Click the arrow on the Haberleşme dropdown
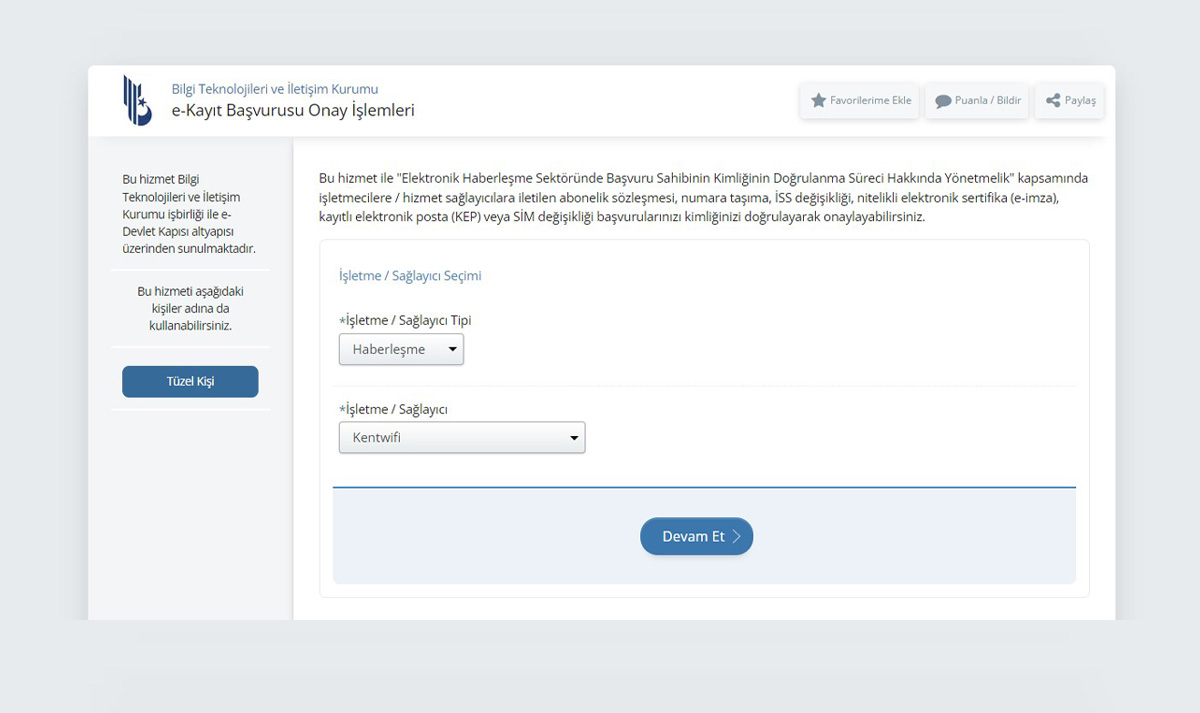 pos(452,349)
